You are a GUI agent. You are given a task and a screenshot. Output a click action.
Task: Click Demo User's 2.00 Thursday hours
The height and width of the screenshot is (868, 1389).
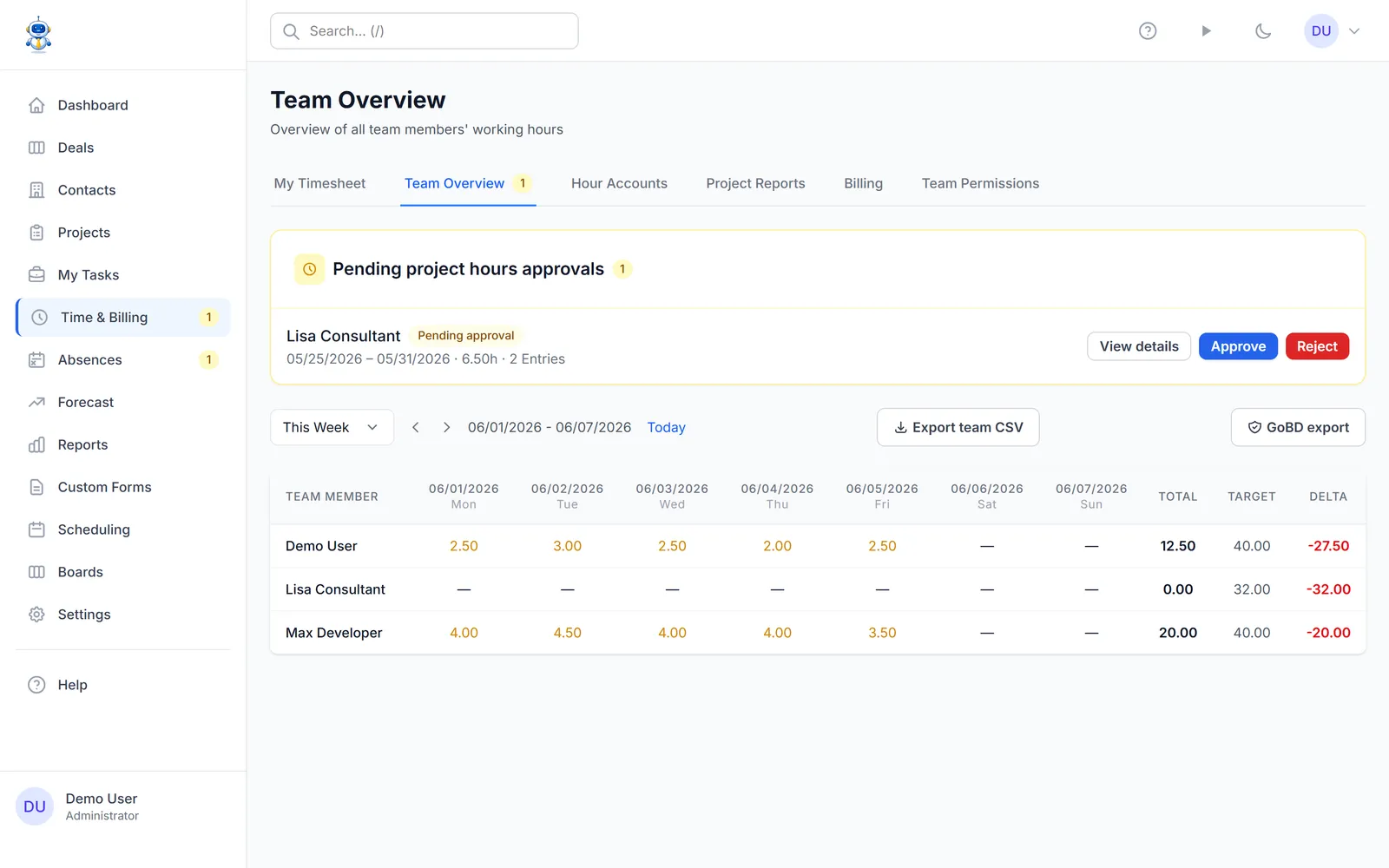click(777, 546)
